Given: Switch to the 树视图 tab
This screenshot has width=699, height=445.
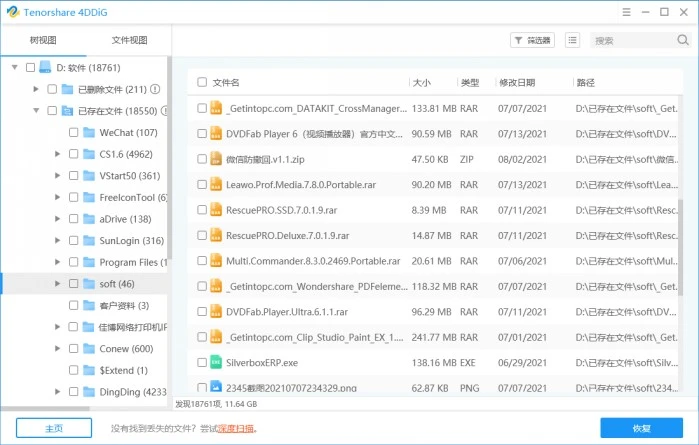Looking at the screenshot, I should click(43, 40).
